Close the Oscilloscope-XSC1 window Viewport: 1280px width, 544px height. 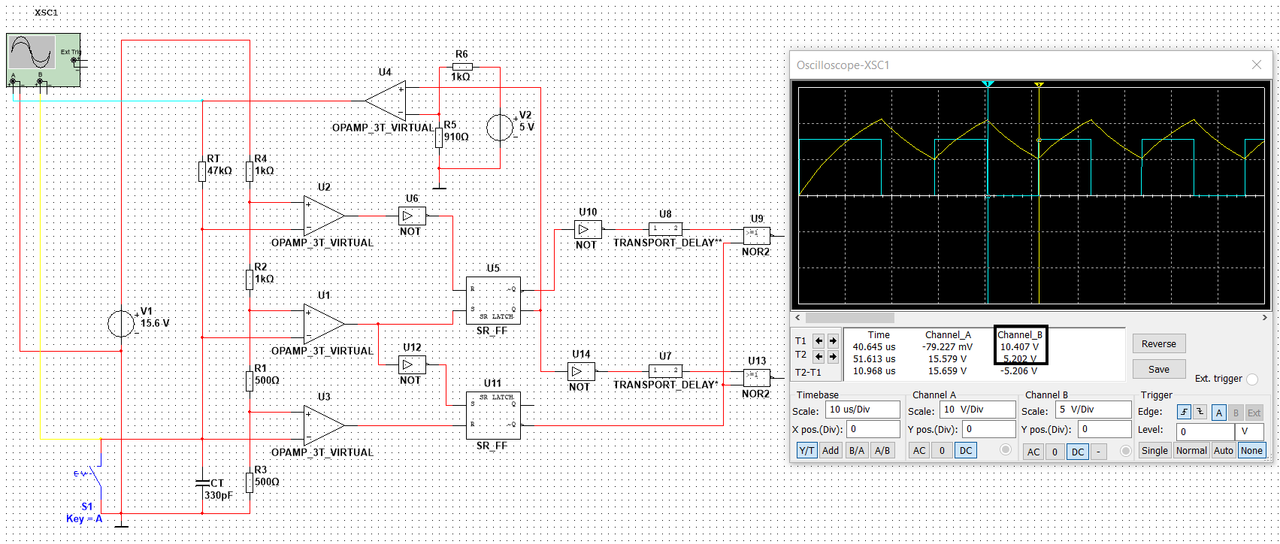(x=1256, y=64)
